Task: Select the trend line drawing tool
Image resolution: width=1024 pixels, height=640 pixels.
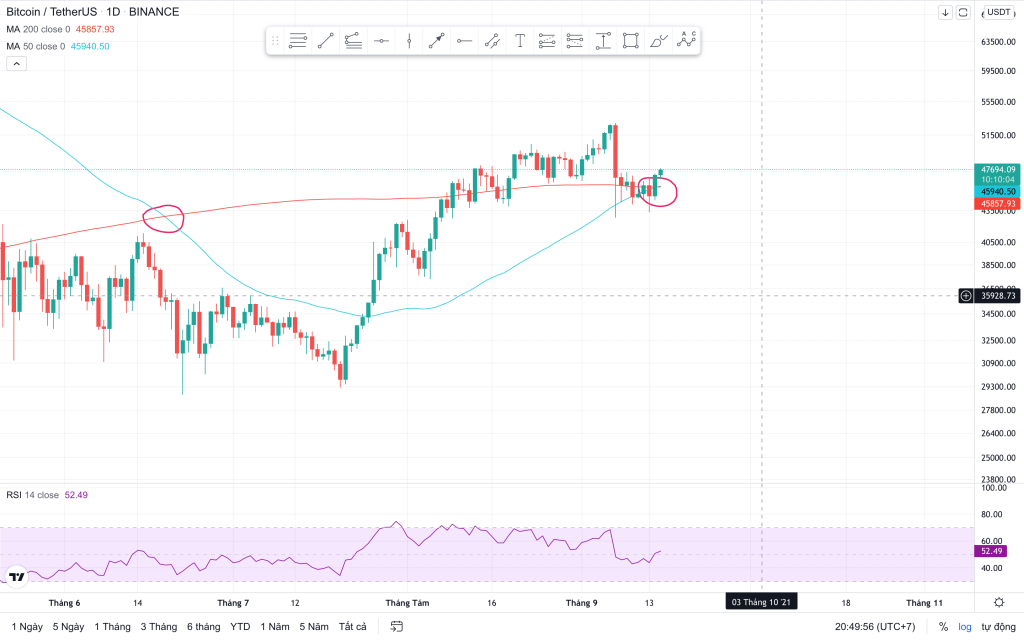Action: click(x=326, y=41)
